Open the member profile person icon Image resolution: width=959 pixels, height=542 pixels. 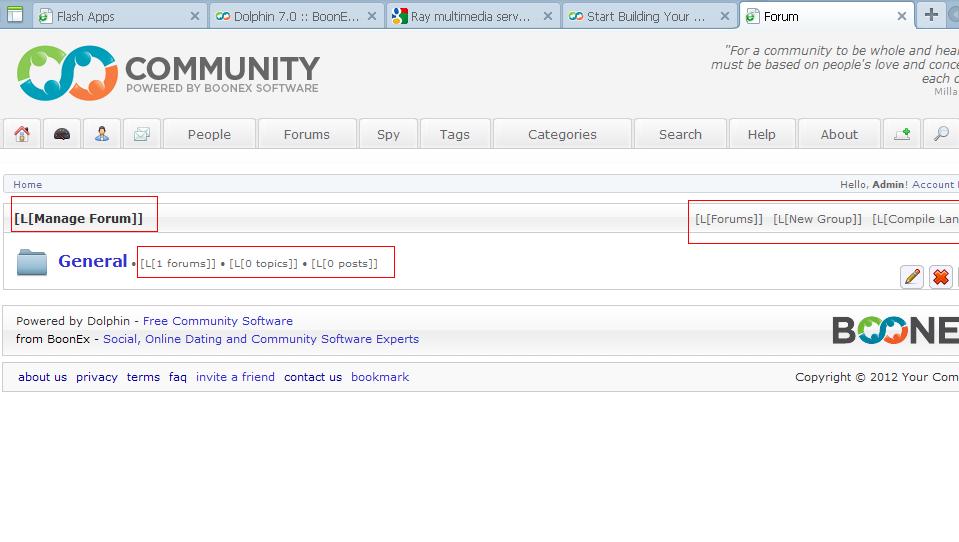click(x=102, y=134)
